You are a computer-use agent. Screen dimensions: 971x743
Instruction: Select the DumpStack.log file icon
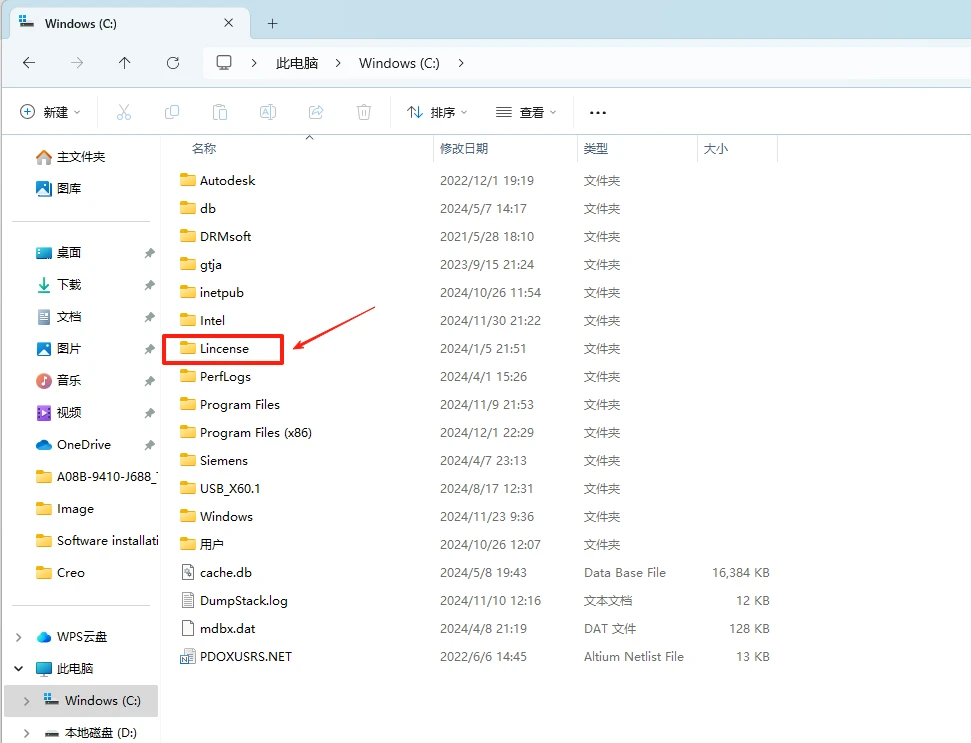tap(188, 600)
